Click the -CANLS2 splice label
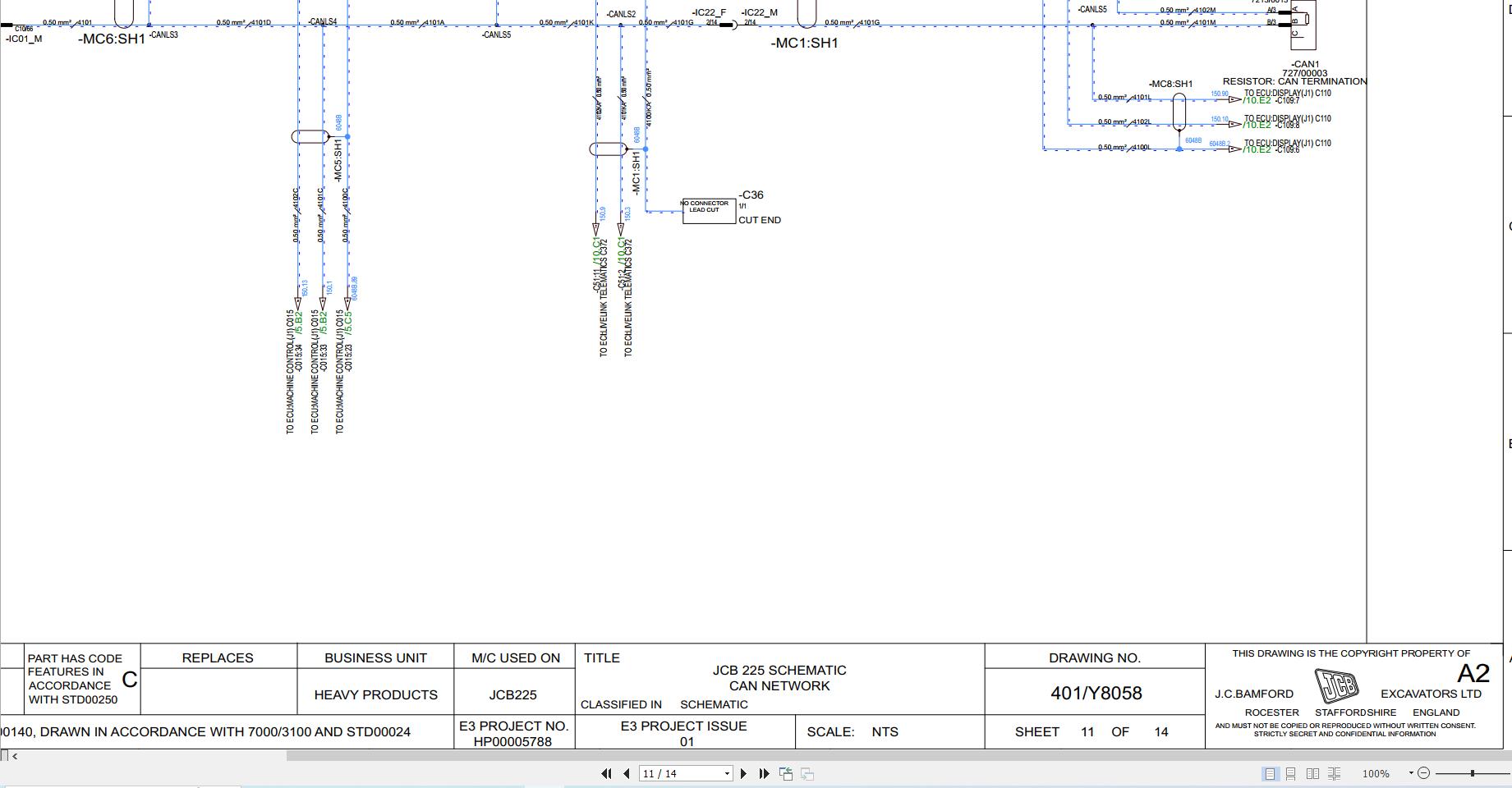1512x788 pixels. [621, 15]
